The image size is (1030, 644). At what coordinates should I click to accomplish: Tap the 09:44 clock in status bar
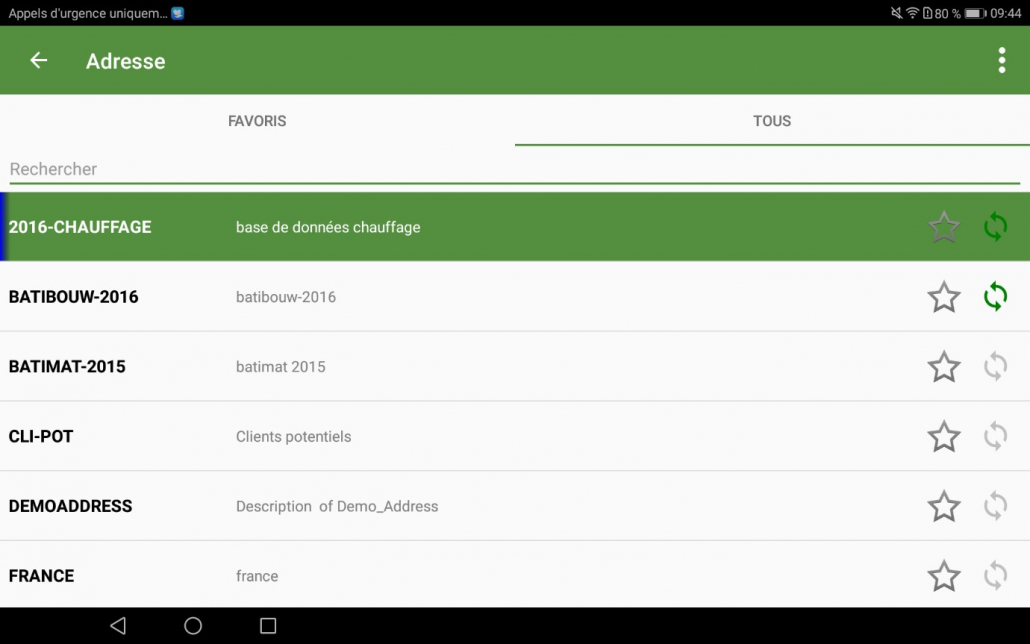pos(1006,13)
